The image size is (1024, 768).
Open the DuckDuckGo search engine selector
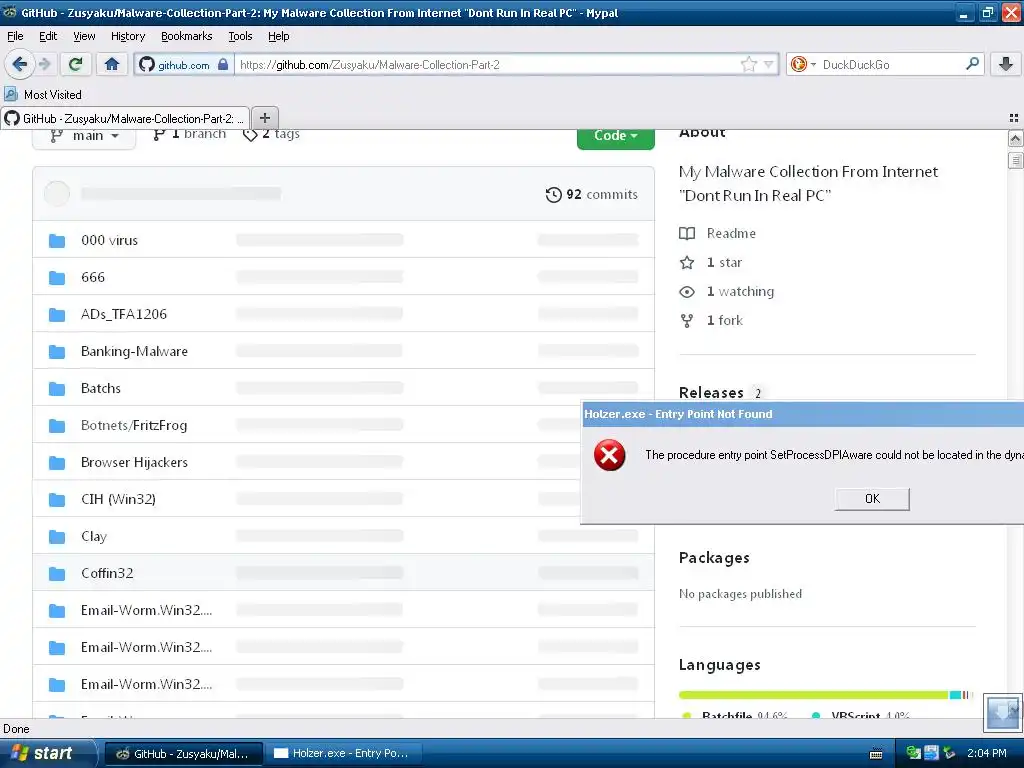point(803,64)
